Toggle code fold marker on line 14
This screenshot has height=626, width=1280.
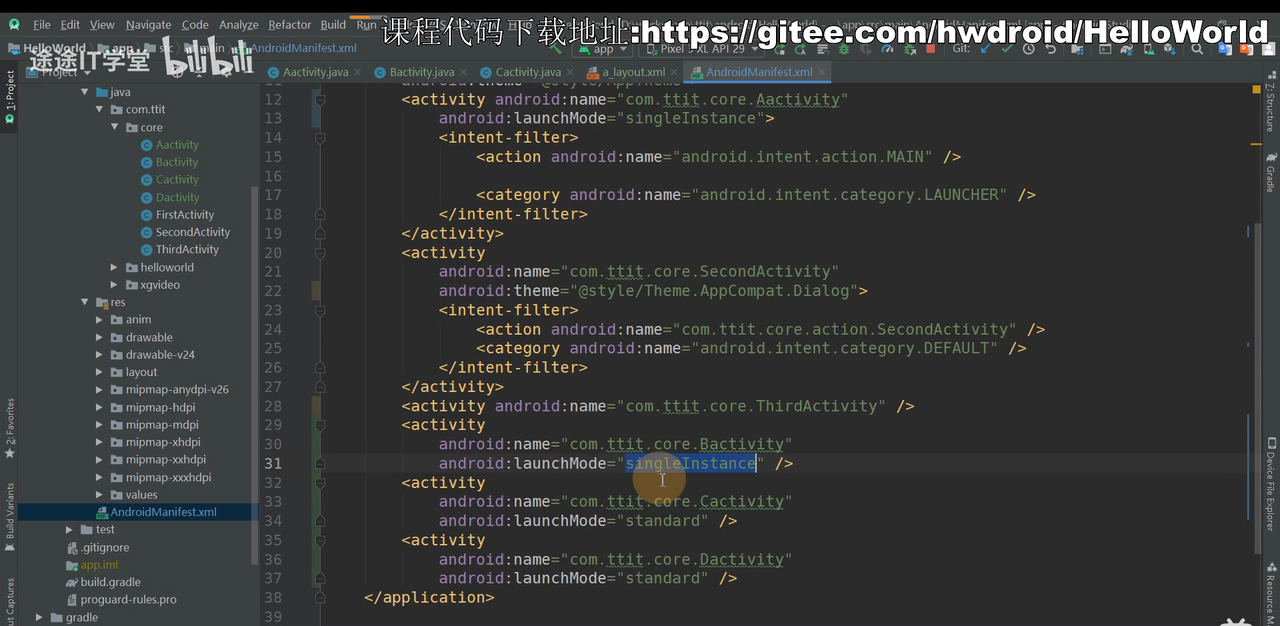pyautogui.click(x=320, y=138)
